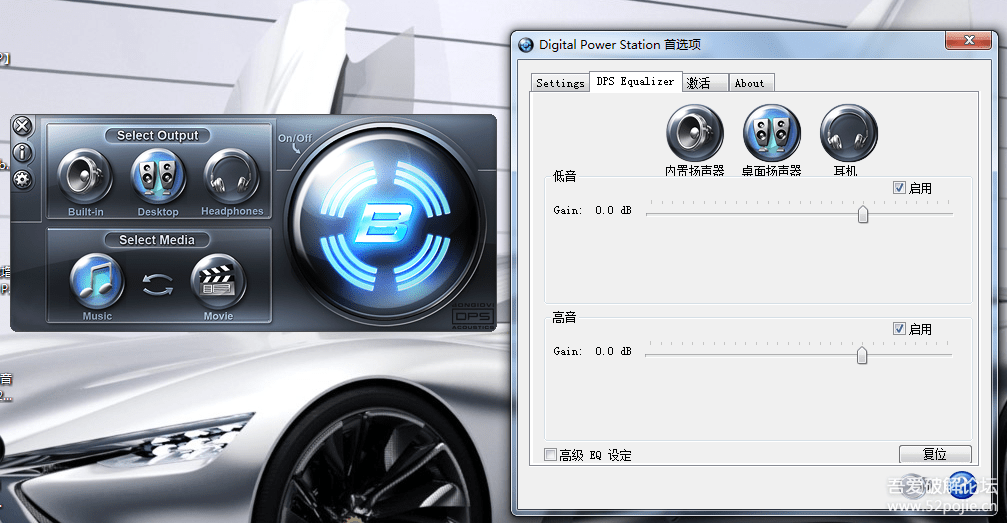Enable the 高级 EQ 设定 checkbox
Screen dimensions: 1007x523
point(550,454)
